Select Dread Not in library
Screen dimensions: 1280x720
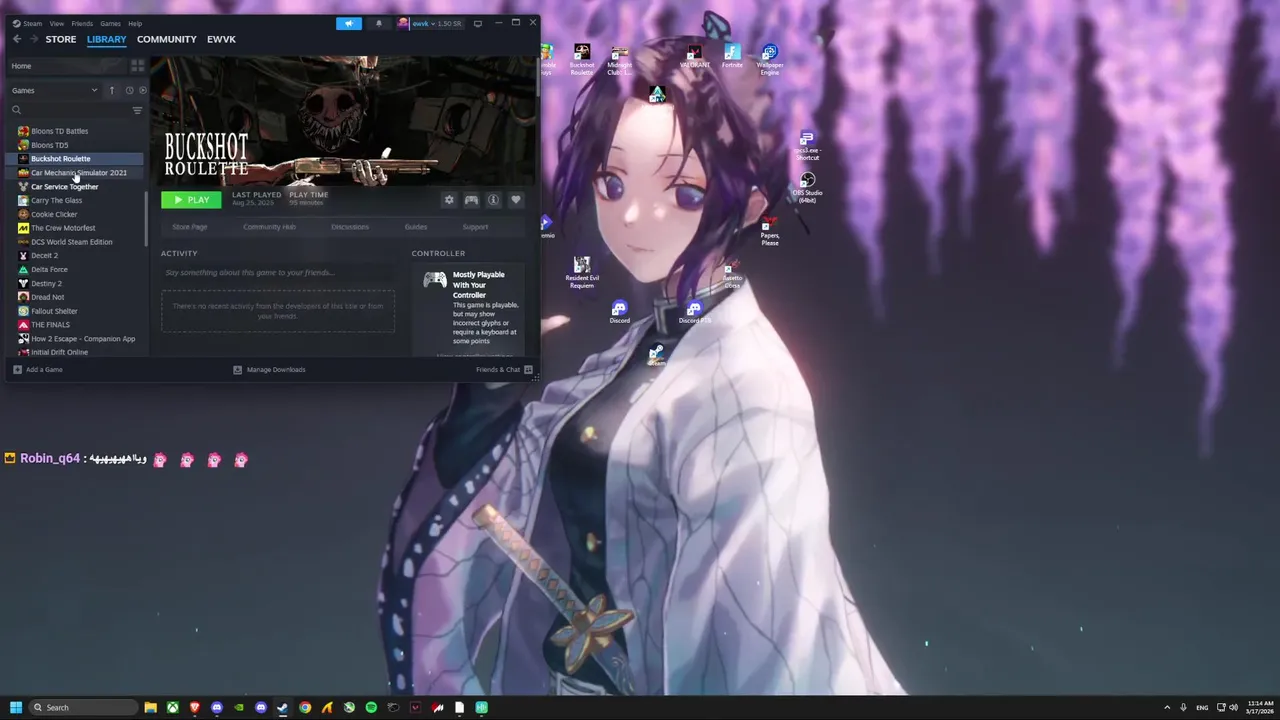pos(76,297)
